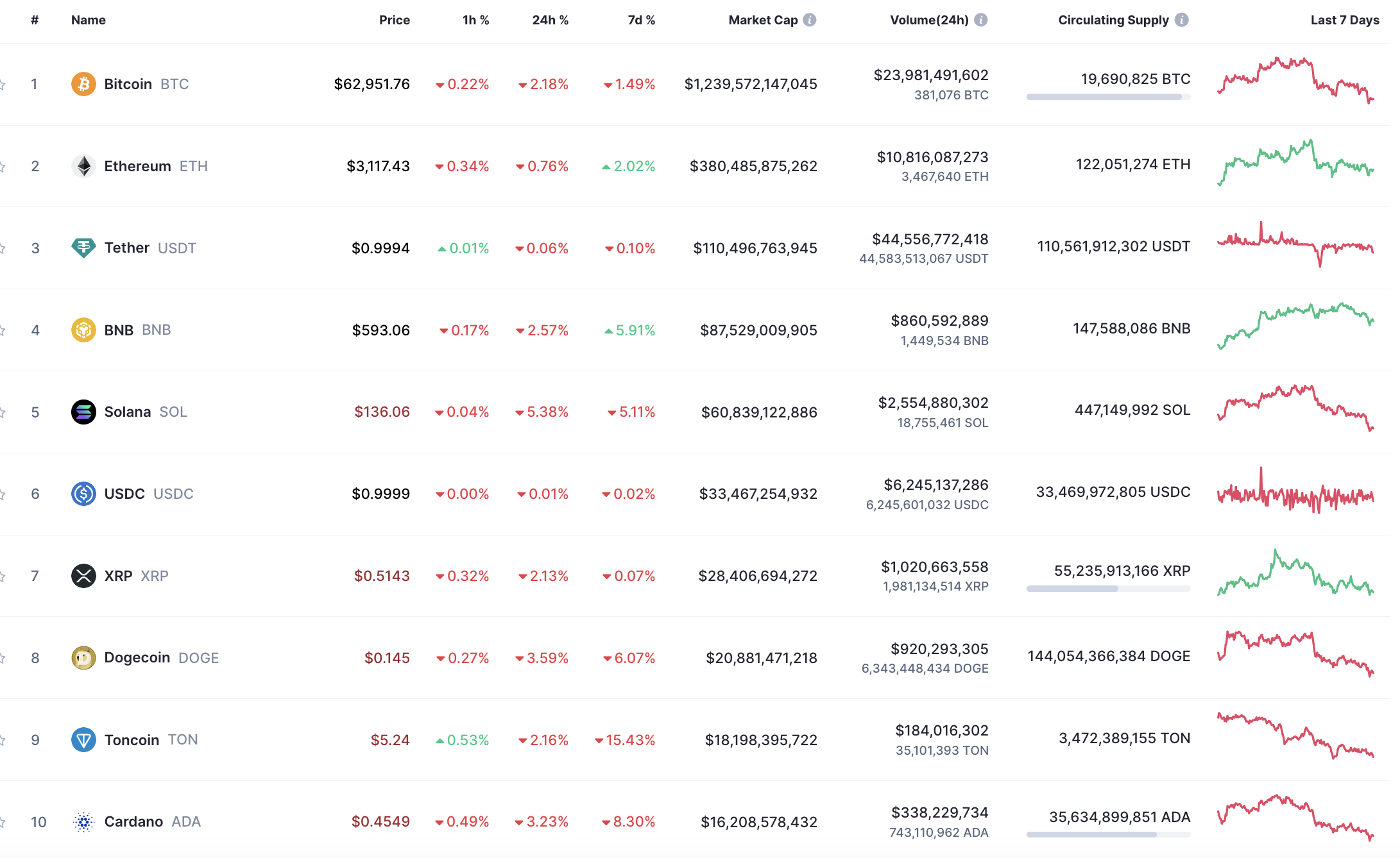The width and height of the screenshot is (1400, 858).
Task: Click the Bitcoin coin logo icon
Action: (83, 84)
